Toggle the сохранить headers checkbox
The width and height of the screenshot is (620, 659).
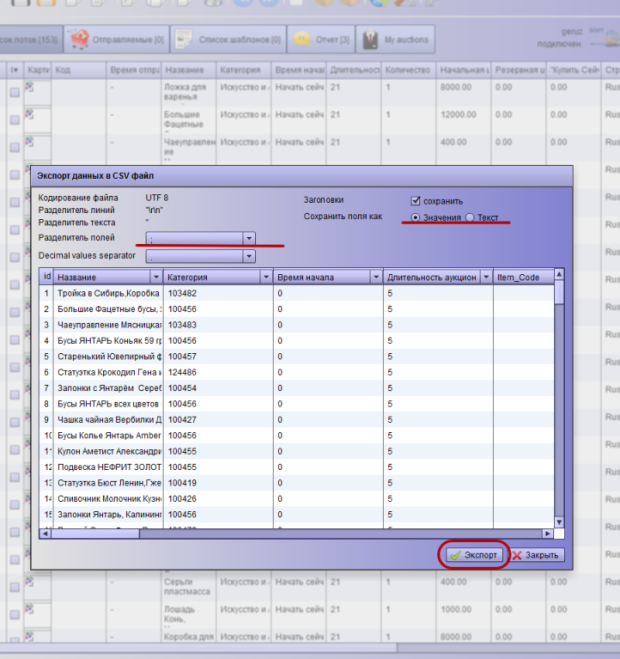(x=415, y=201)
